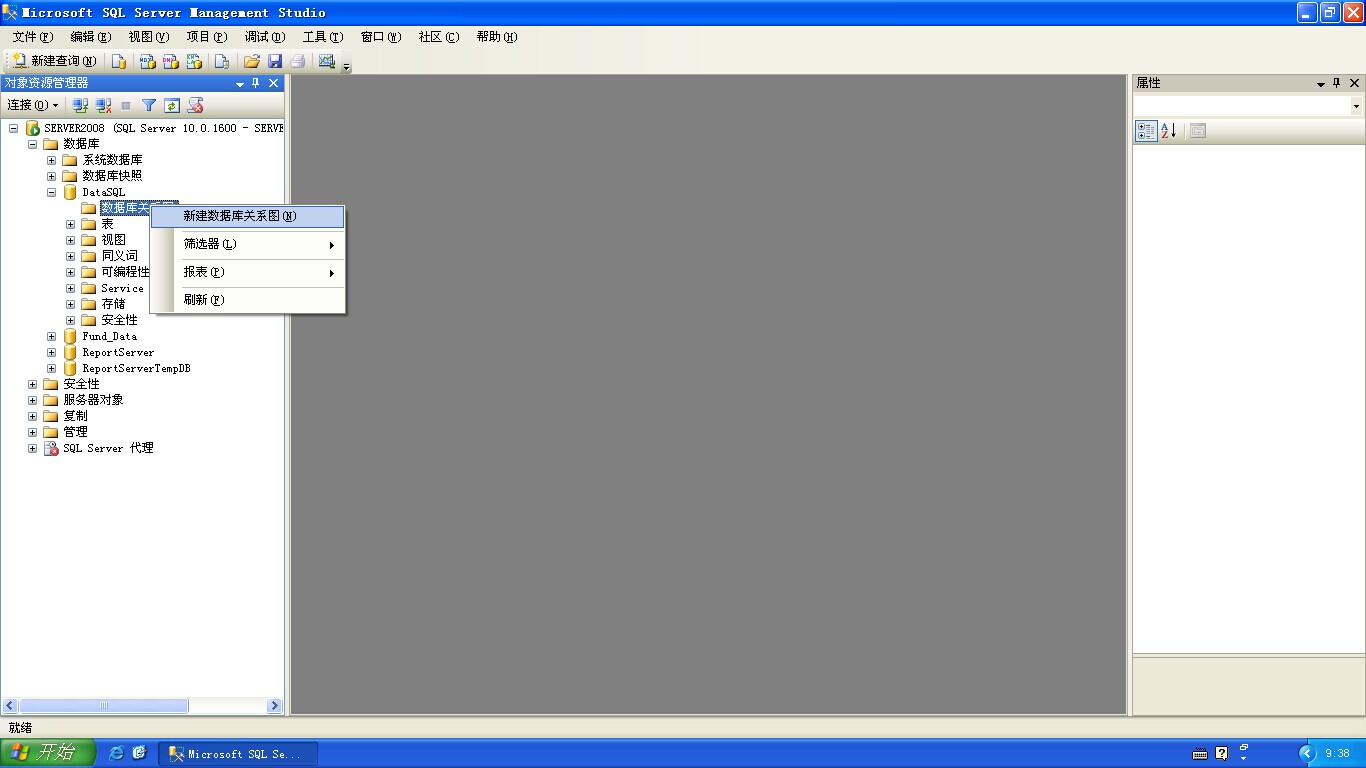Image resolution: width=1366 pixels, height=768 pixels.
Task: Expand the SQL Server 代理 node
Action: tap(33, 448)
